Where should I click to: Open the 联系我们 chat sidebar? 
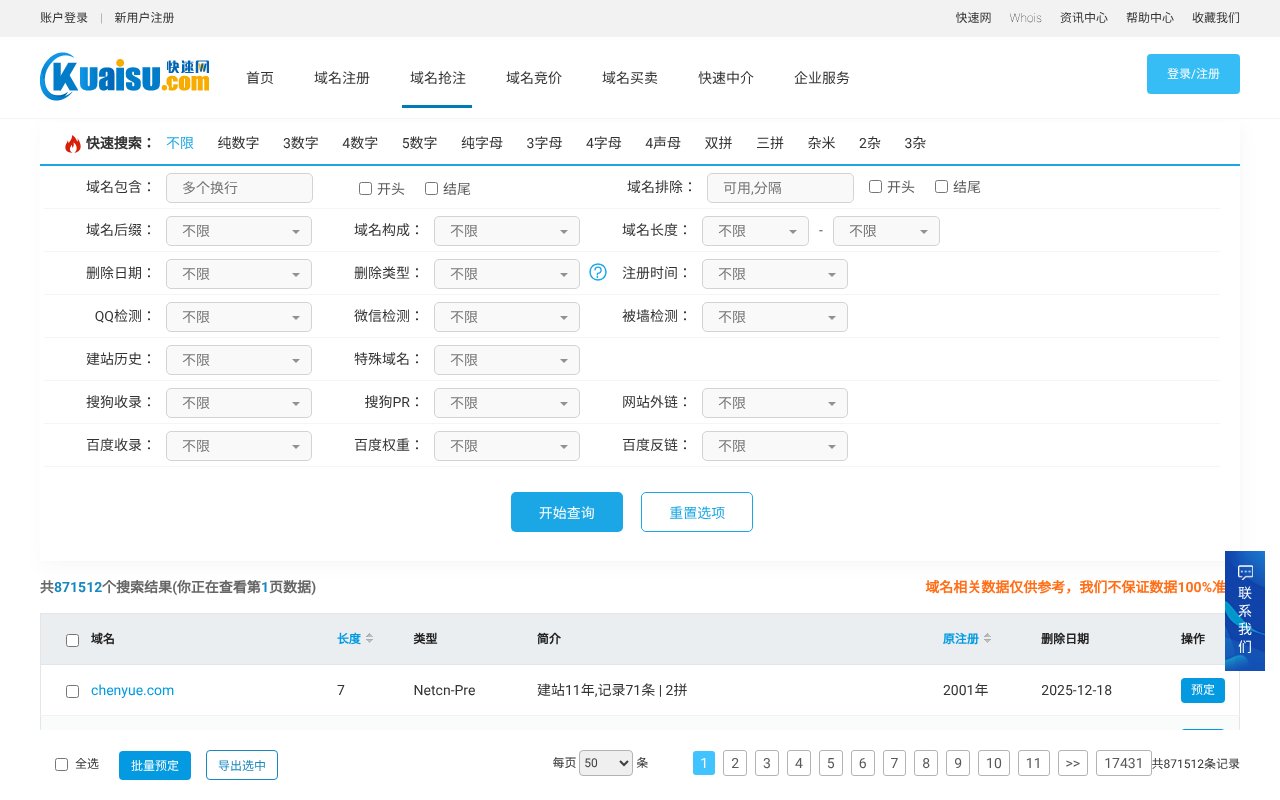(x=1244, y=610)
